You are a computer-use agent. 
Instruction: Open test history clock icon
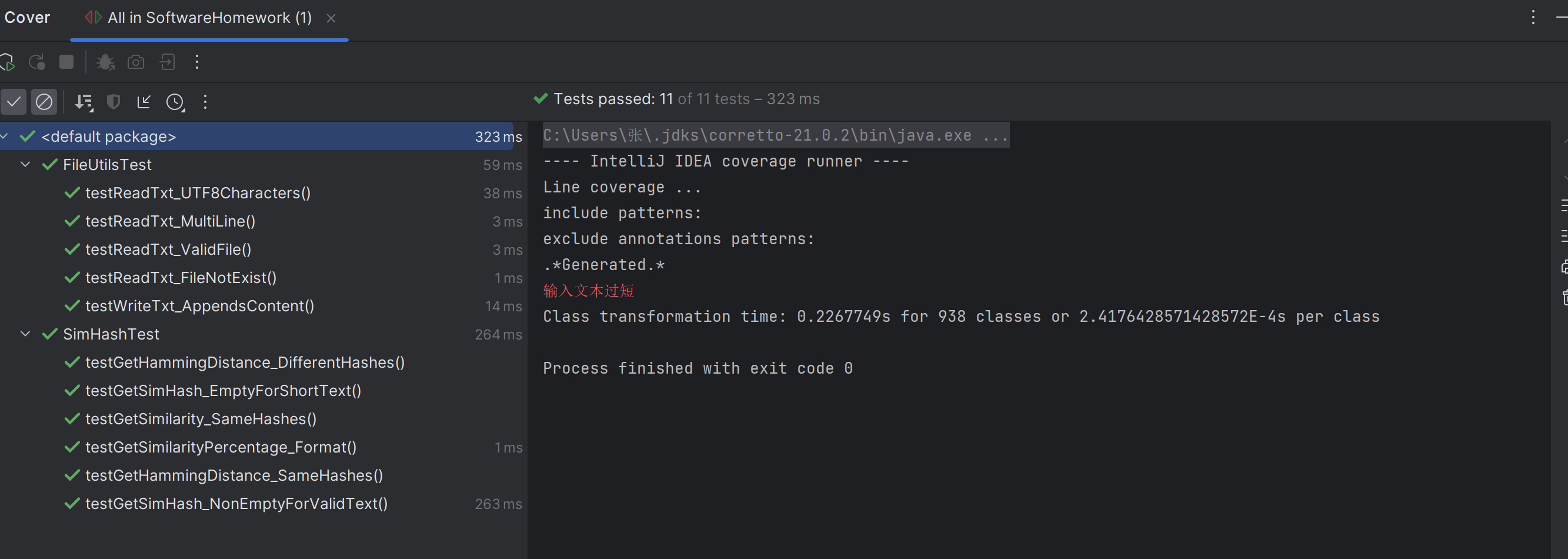tap(175, 102)
